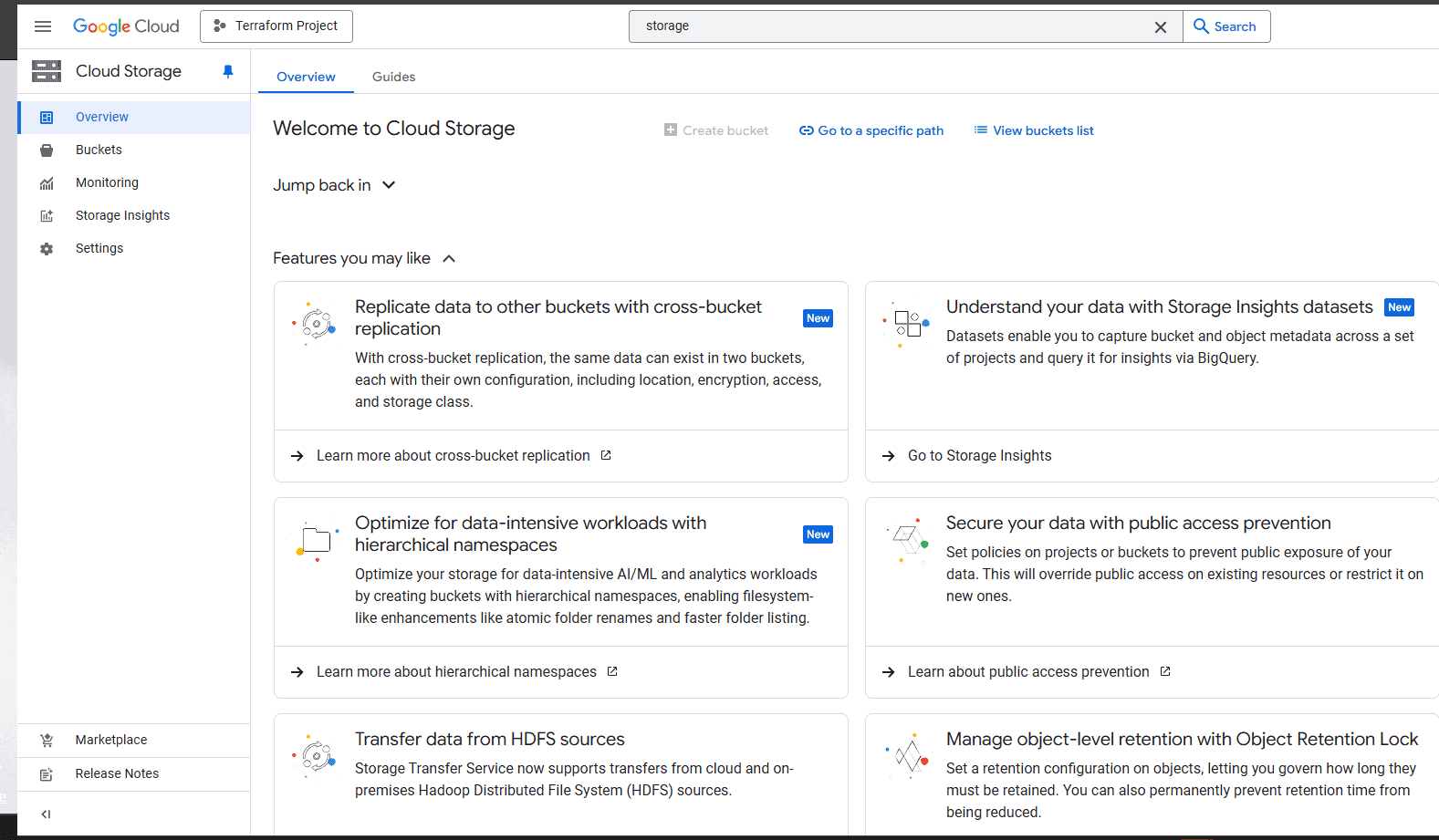The height and width of the screenshot is (840, 1439).
Task: Open Monitoring in the sidebar
Action: tap(134, 182)
